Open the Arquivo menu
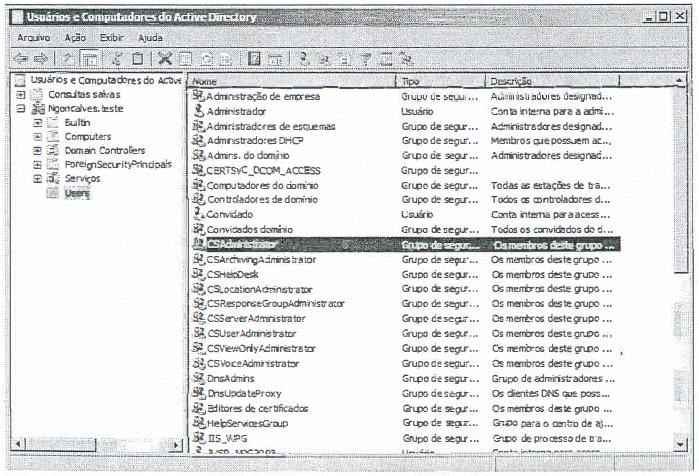 [x=33, y=37]
